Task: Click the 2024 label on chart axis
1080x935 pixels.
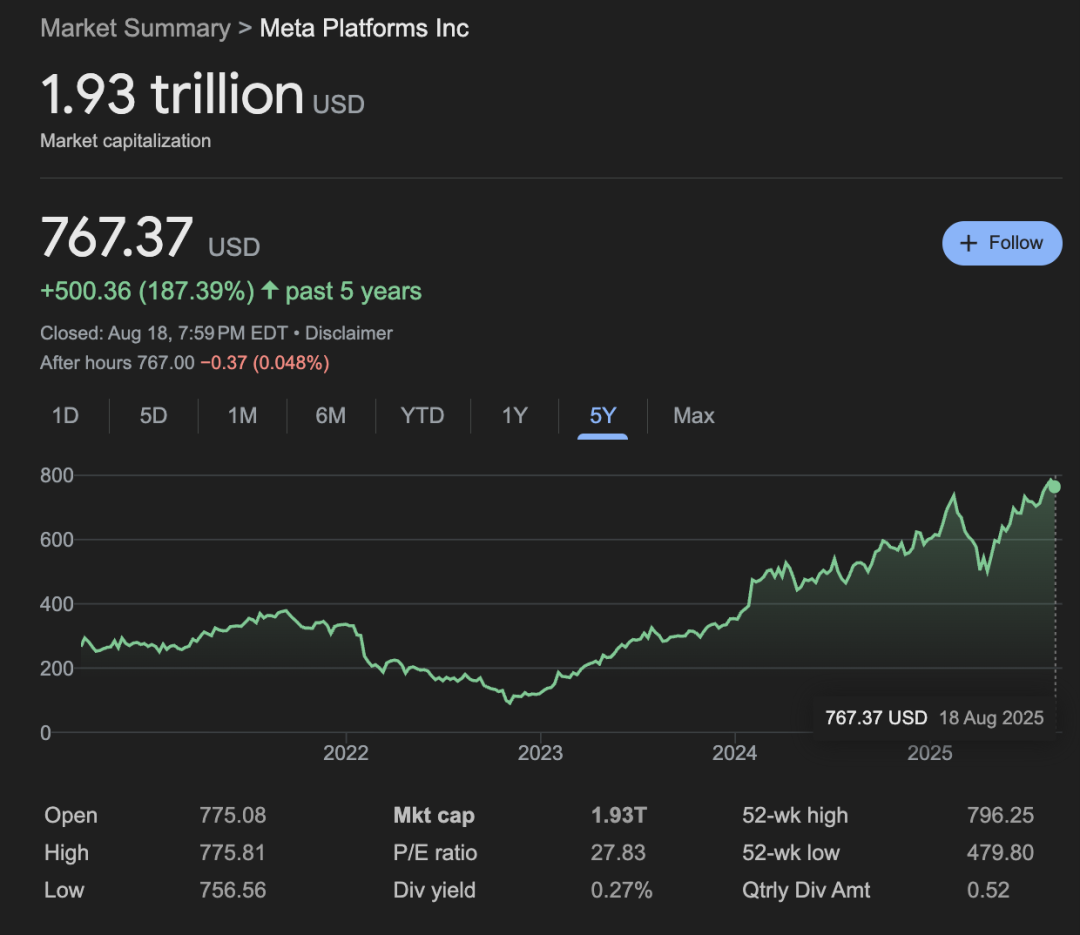Action: coord(734,753)
